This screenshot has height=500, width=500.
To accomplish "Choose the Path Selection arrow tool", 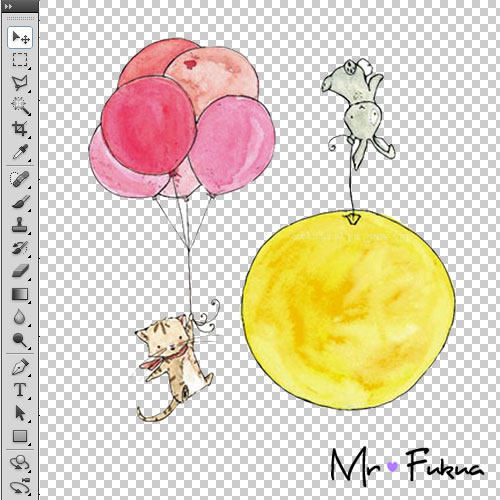I will pos(20,413).
